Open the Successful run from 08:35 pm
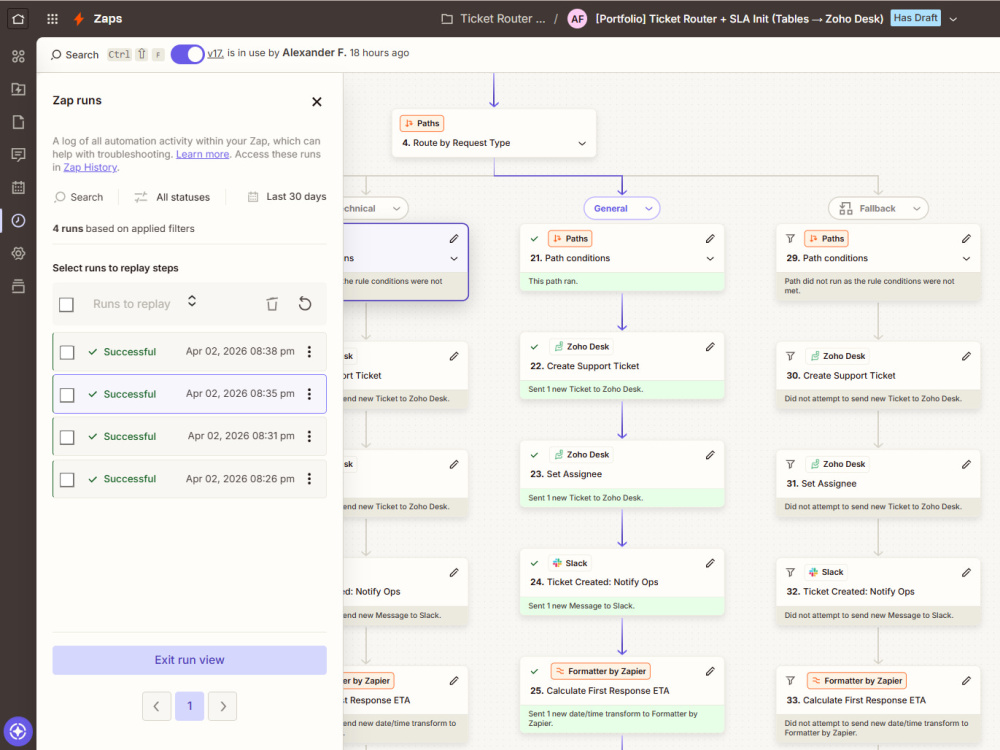 (x=189, y=394)
